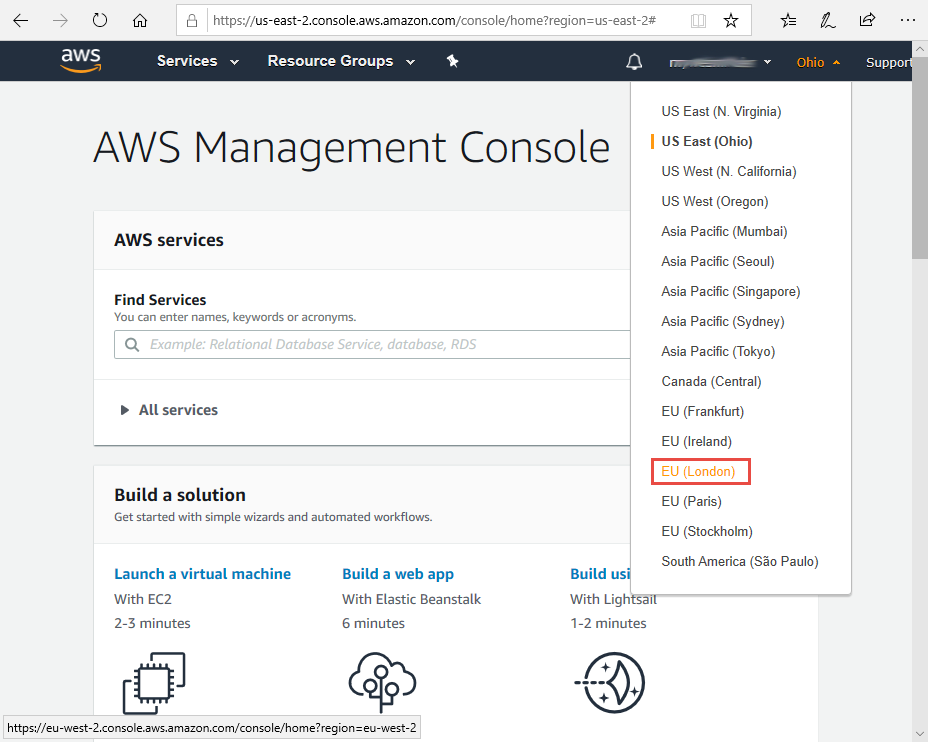
Task: Click the EC2 virtual machine chip icon
Action: tap(154, 683)
